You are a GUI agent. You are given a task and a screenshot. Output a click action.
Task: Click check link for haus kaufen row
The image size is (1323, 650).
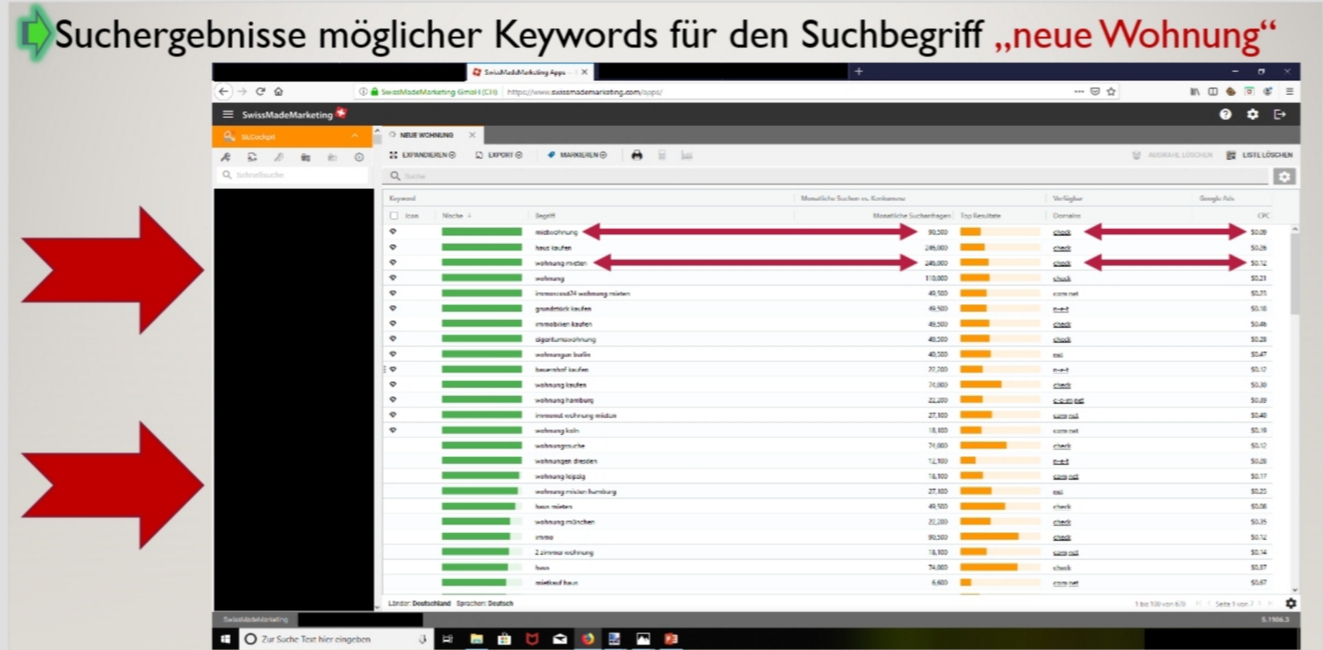tap(1062, 247)
